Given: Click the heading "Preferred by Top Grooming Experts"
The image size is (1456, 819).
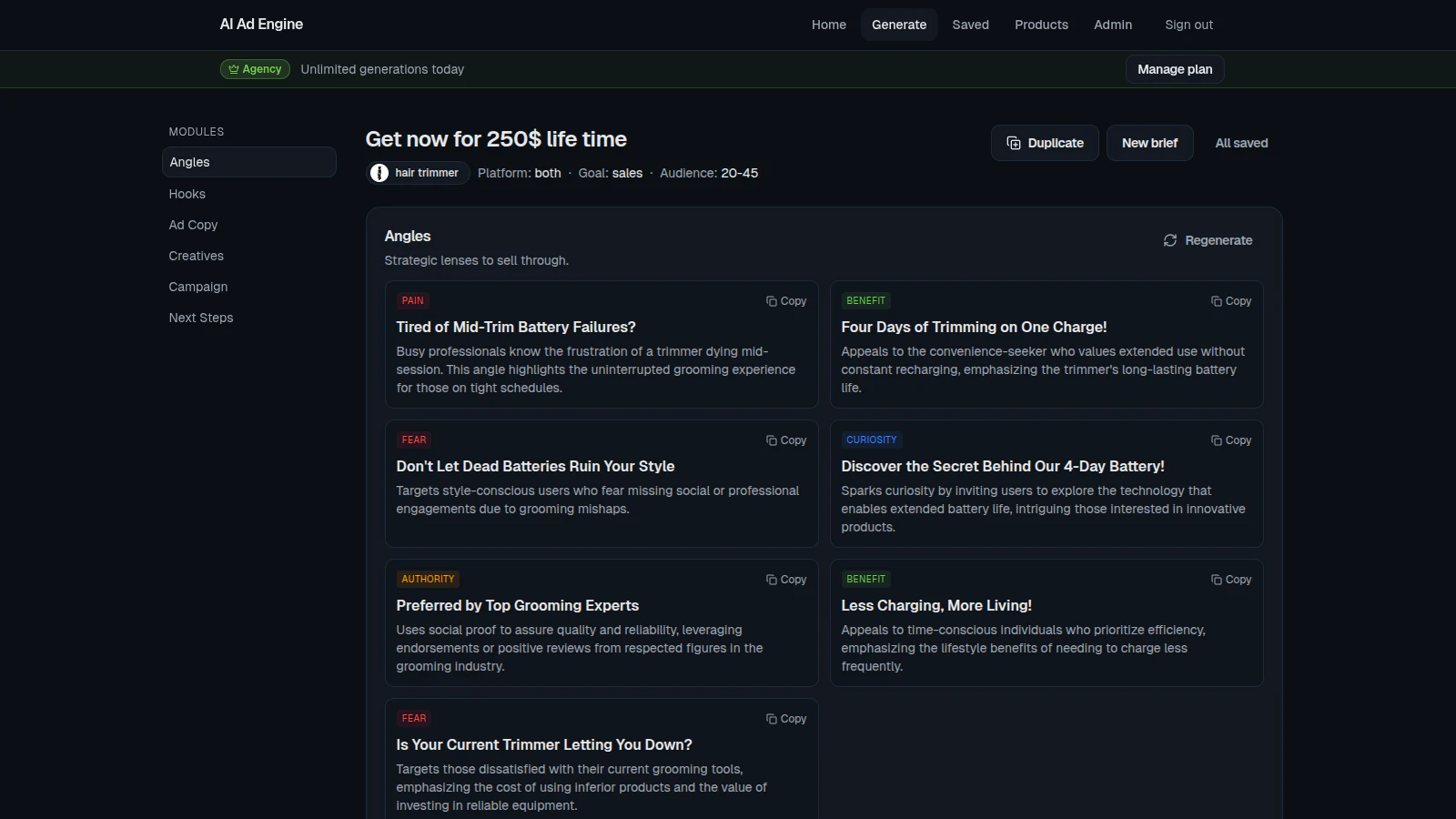Looking at the screenshot, I should [517, 605].
